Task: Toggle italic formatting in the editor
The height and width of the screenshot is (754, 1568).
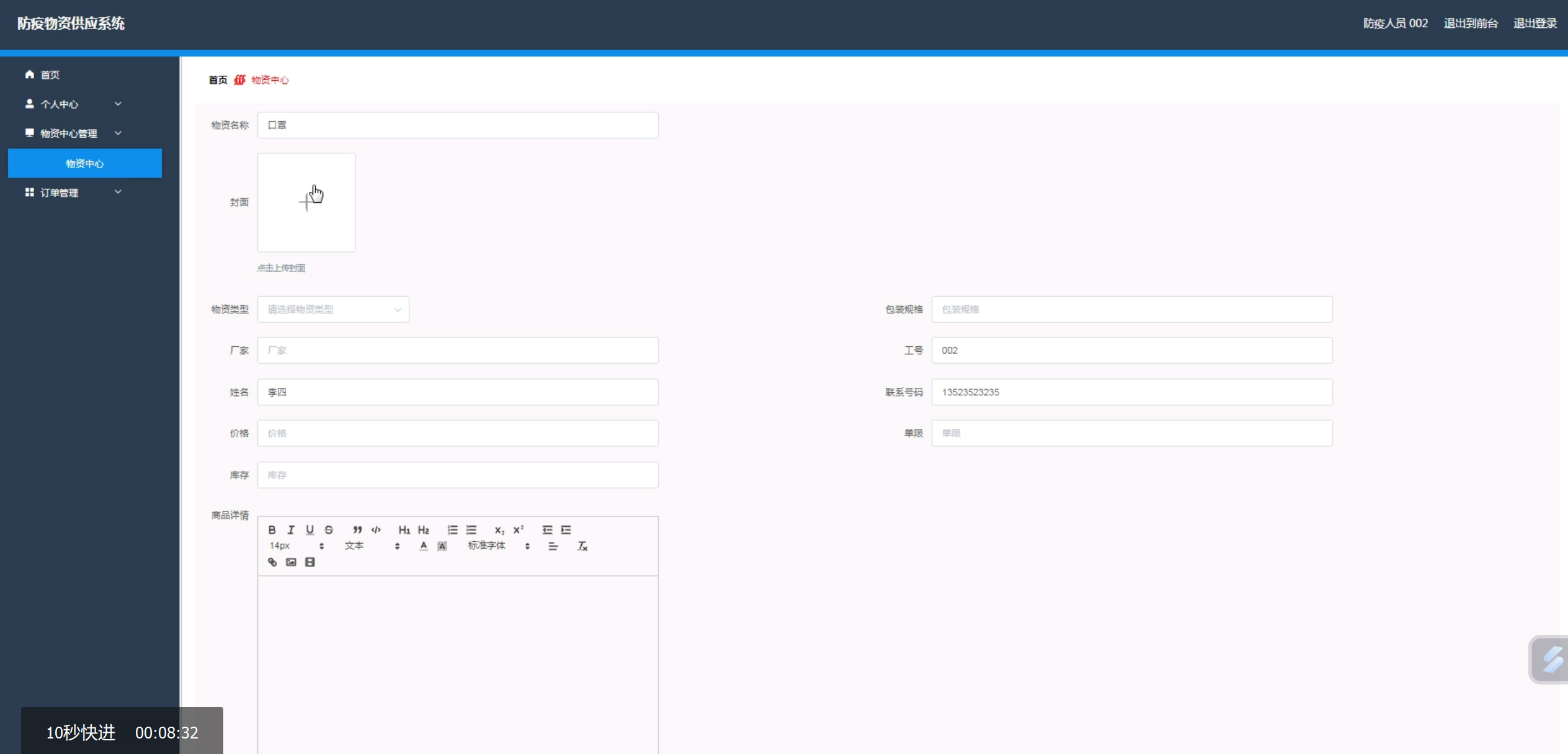Action: point(291,529)
